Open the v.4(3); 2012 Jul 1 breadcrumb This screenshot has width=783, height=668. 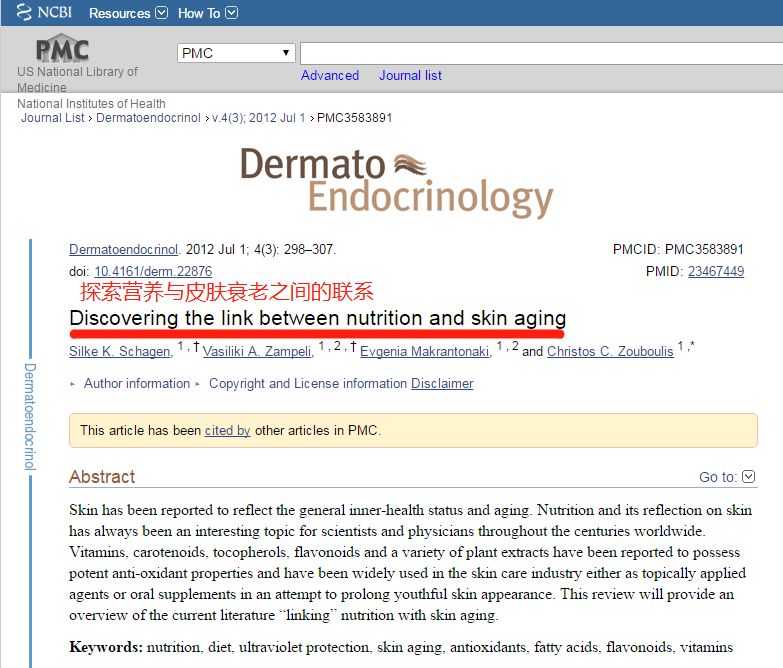tap(259, 118)
